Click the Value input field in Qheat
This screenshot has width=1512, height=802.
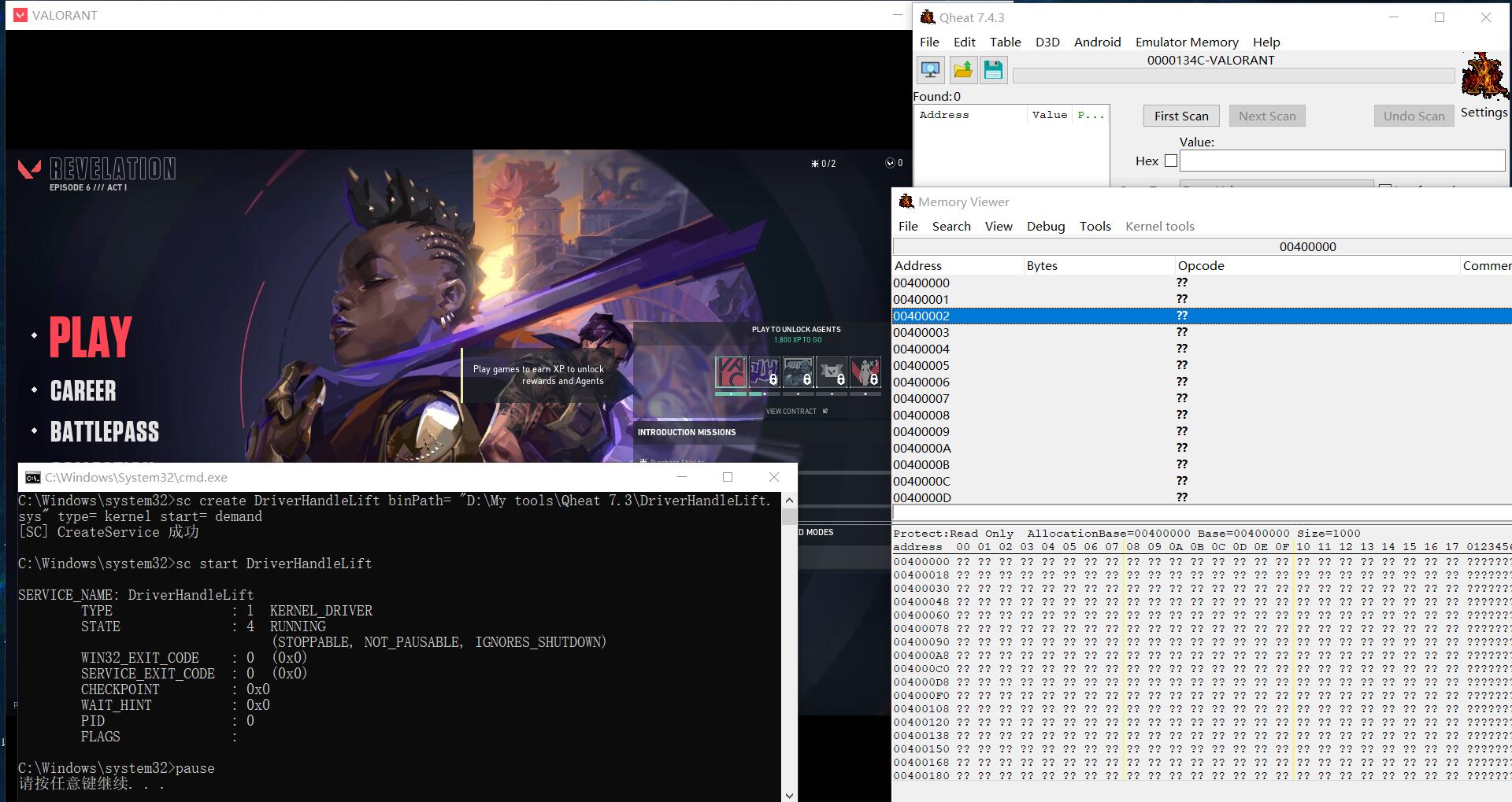point(1343,160)
